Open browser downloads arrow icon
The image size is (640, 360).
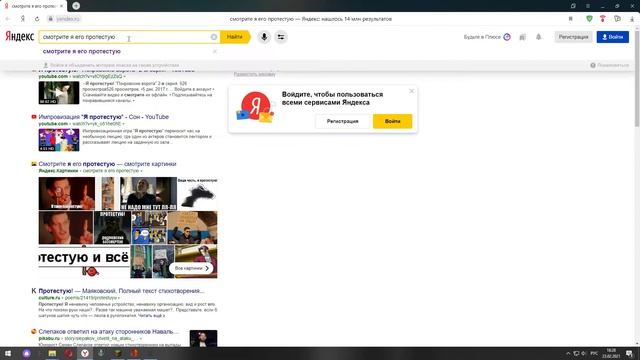pyautogui.click(x=632, y=19)
